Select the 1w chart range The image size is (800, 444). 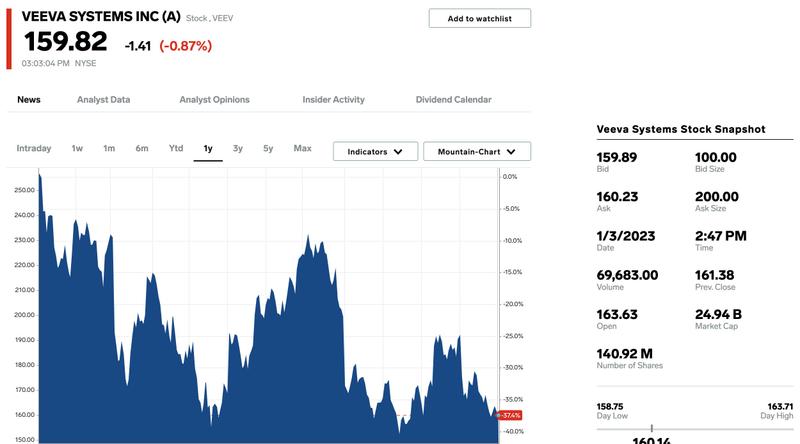click(77, 148)
